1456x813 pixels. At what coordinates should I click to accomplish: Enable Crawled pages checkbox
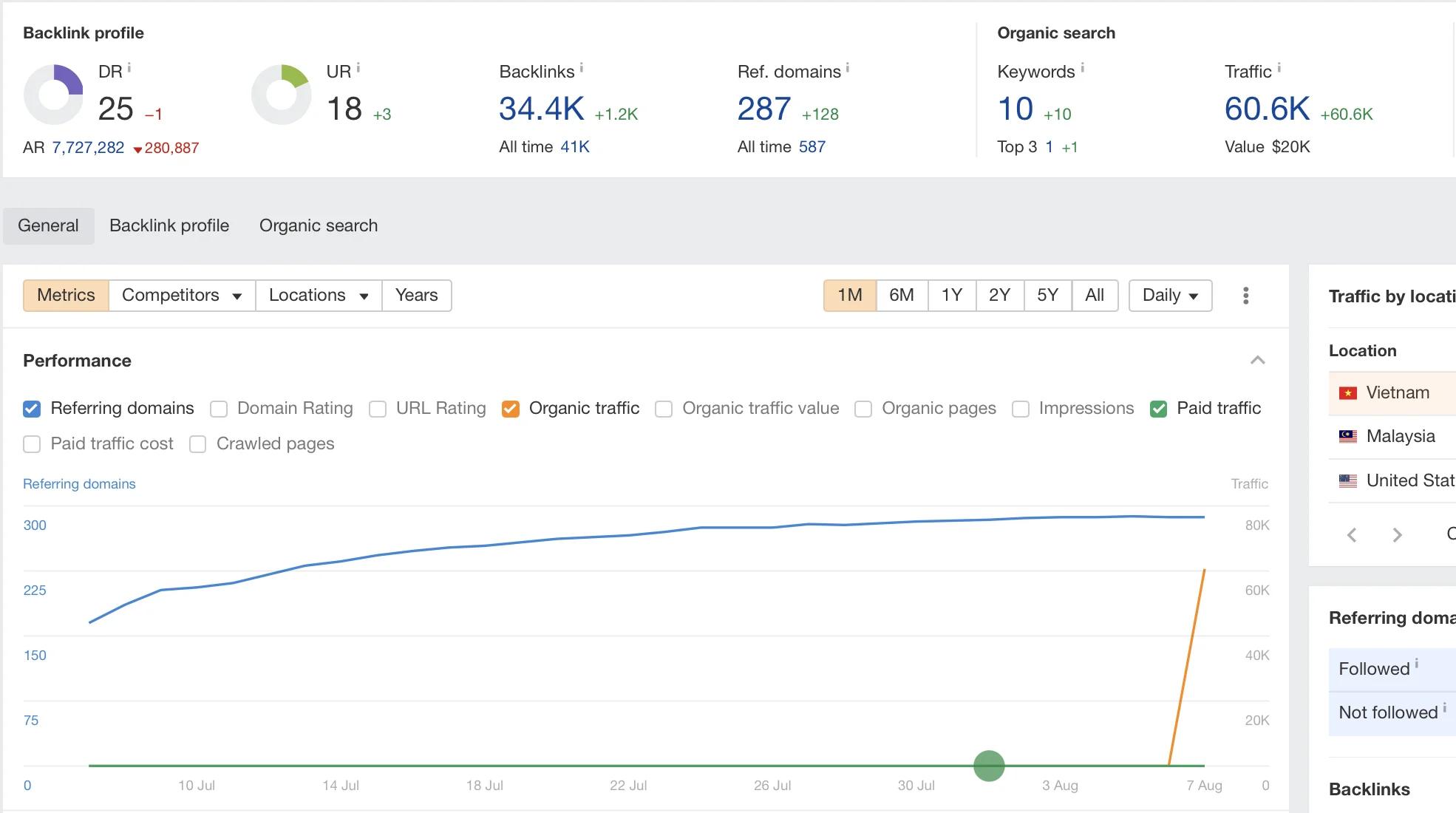(198, 444)
